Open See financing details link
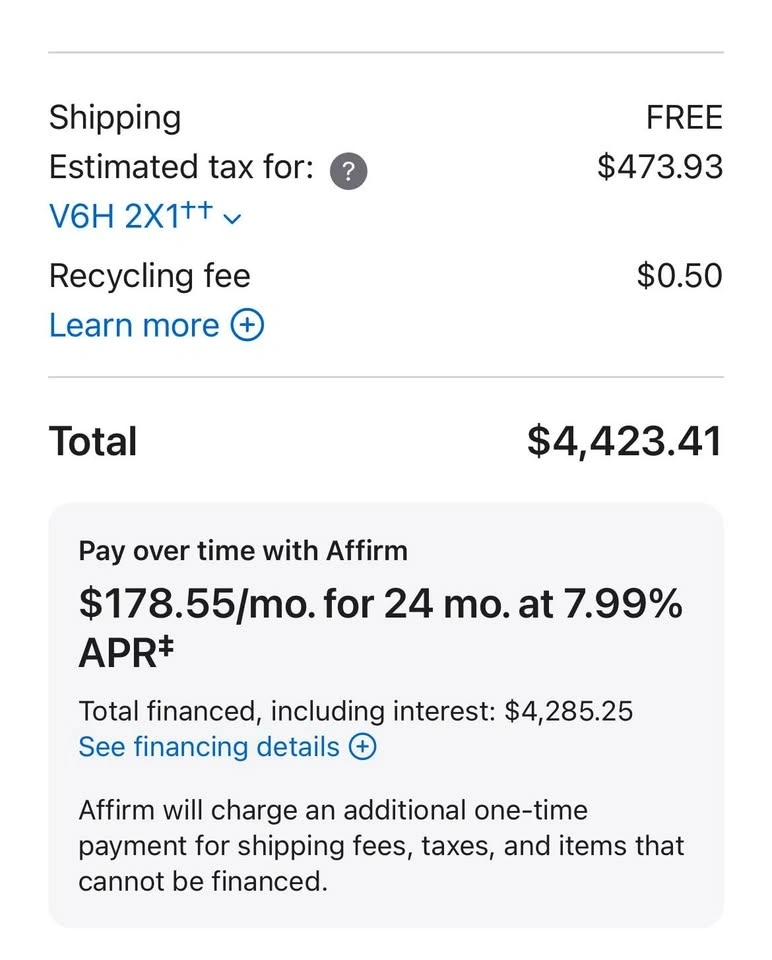 (209, 747)
